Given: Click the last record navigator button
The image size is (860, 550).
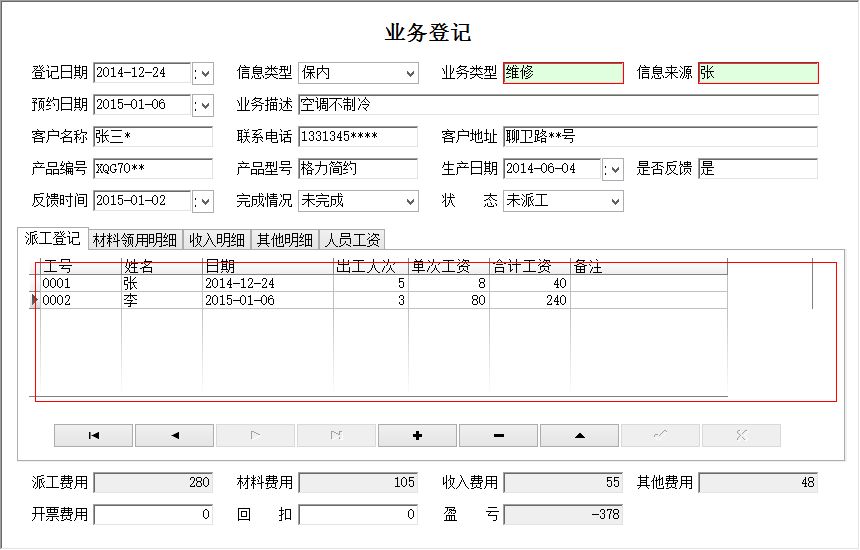Looking at the screenshot, I should [x=336, y=435].
